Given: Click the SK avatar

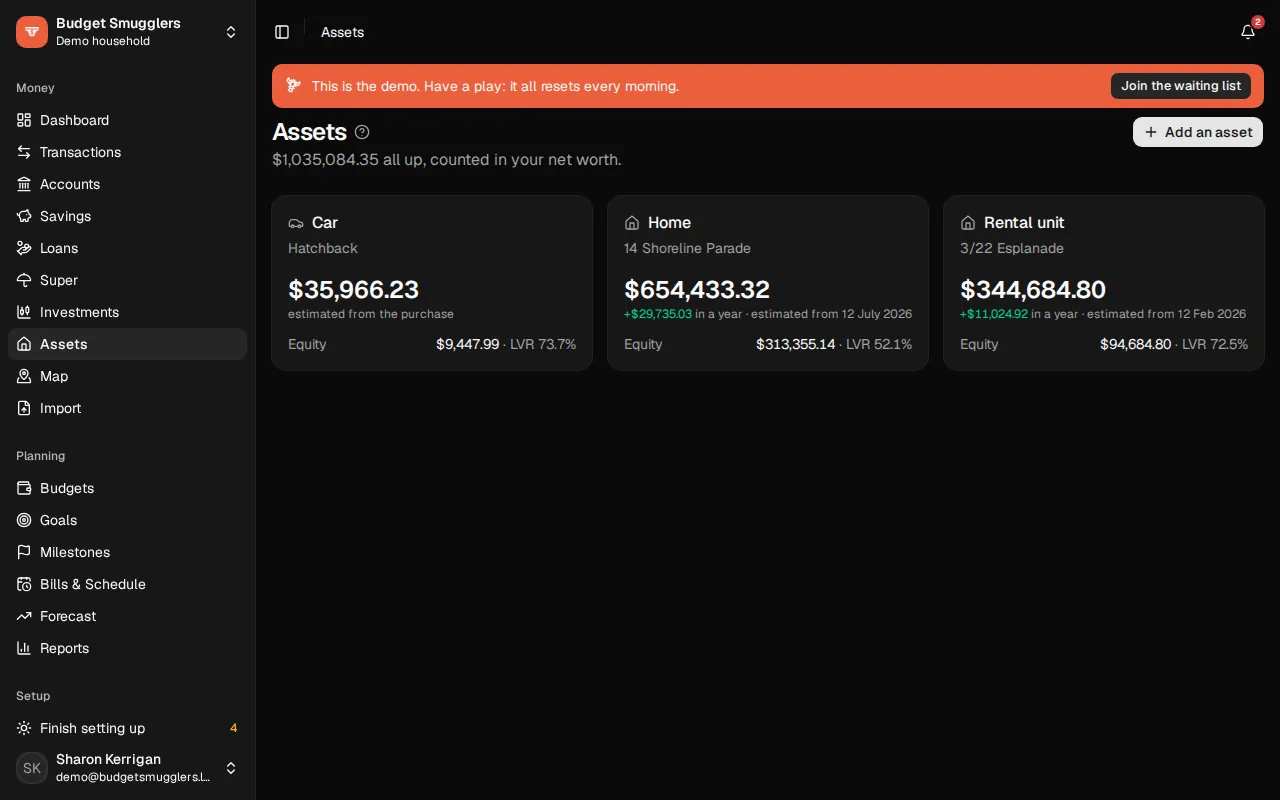Looking at the screenshot, I should click(x=32, y=768).
